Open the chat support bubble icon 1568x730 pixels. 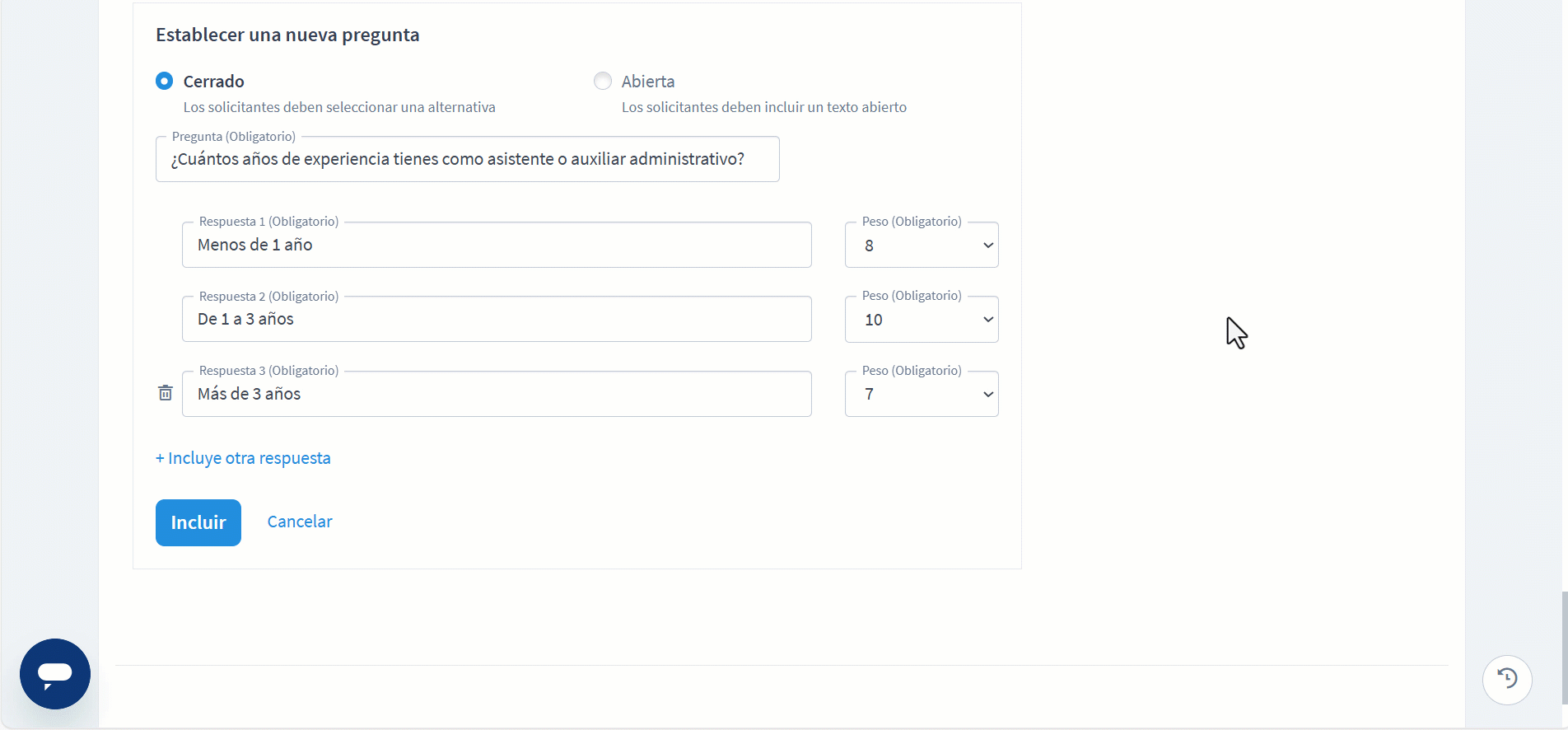point(55,673)
